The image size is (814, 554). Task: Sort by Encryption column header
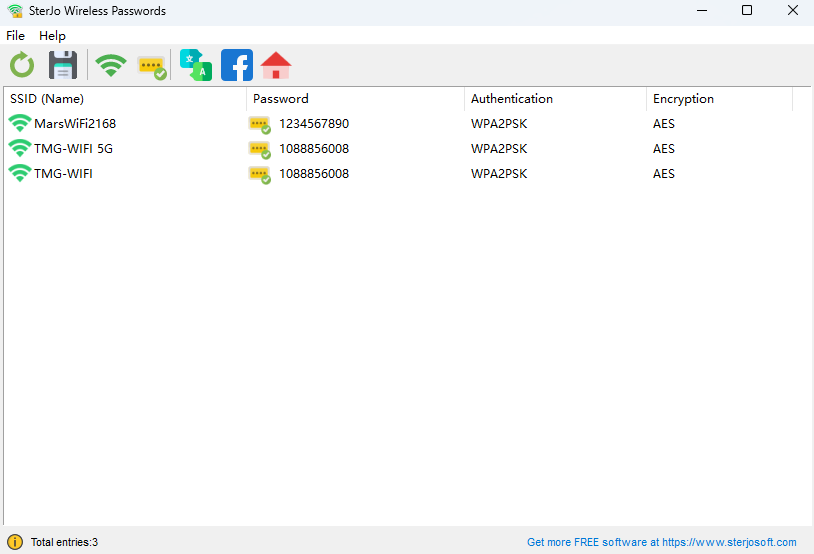click(720, 99)
